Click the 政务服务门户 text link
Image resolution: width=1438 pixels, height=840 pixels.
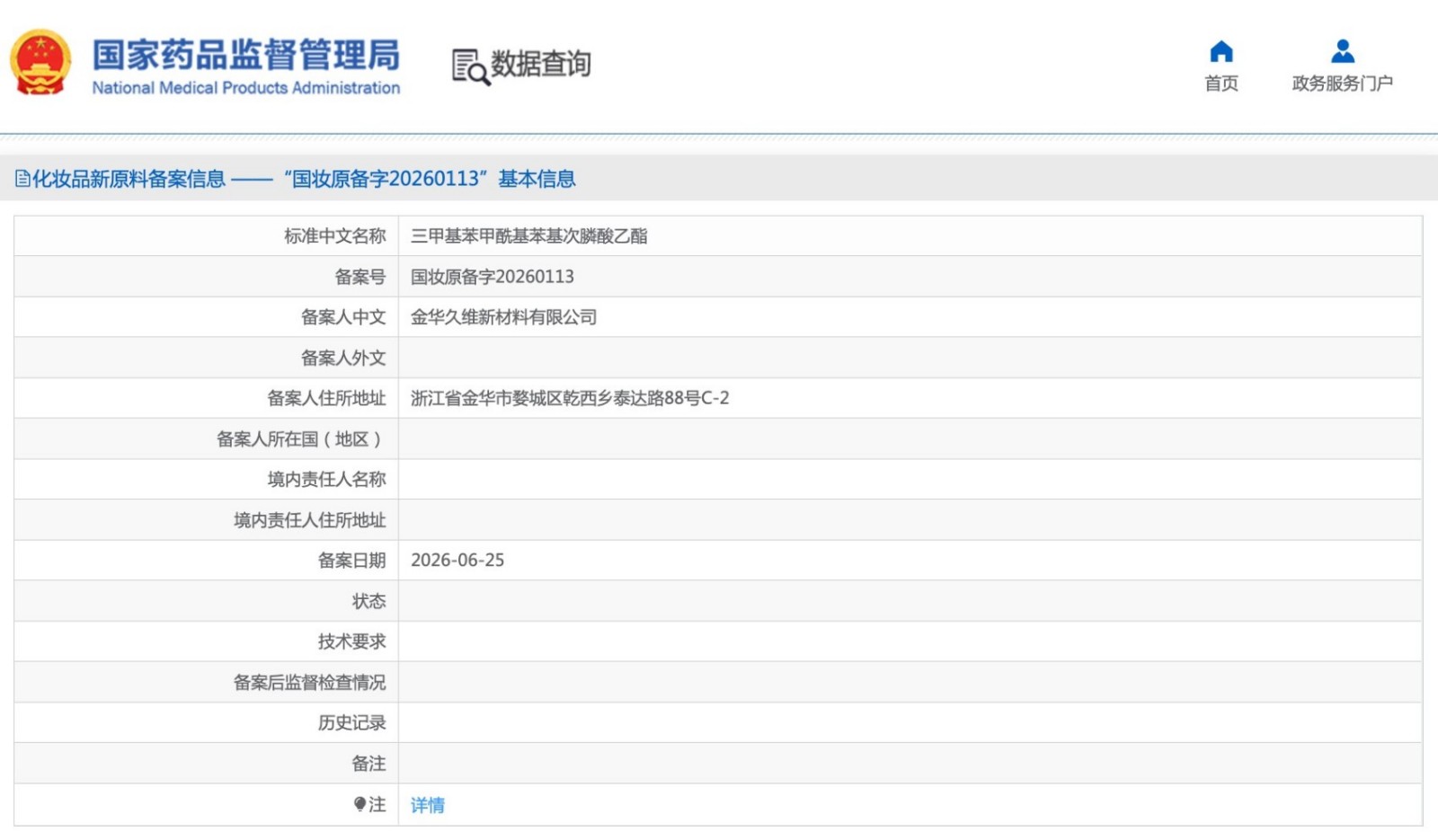pyautogui.click(x=1343, y=84)
